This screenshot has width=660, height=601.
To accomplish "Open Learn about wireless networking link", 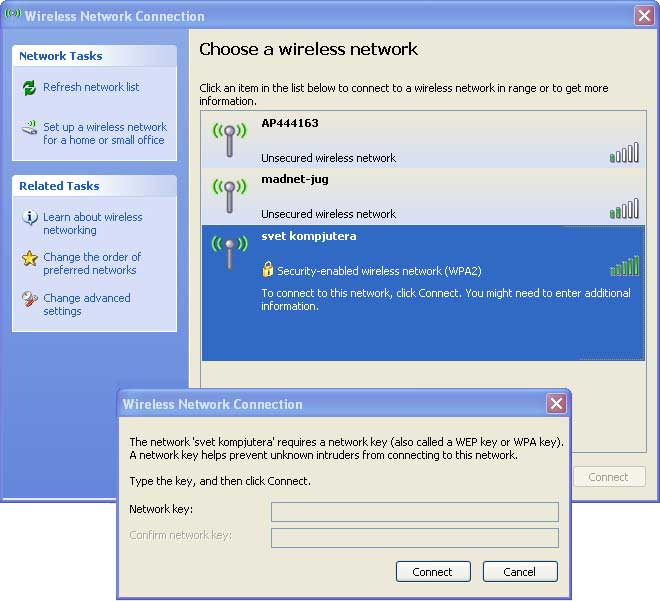I will (93, 223).
